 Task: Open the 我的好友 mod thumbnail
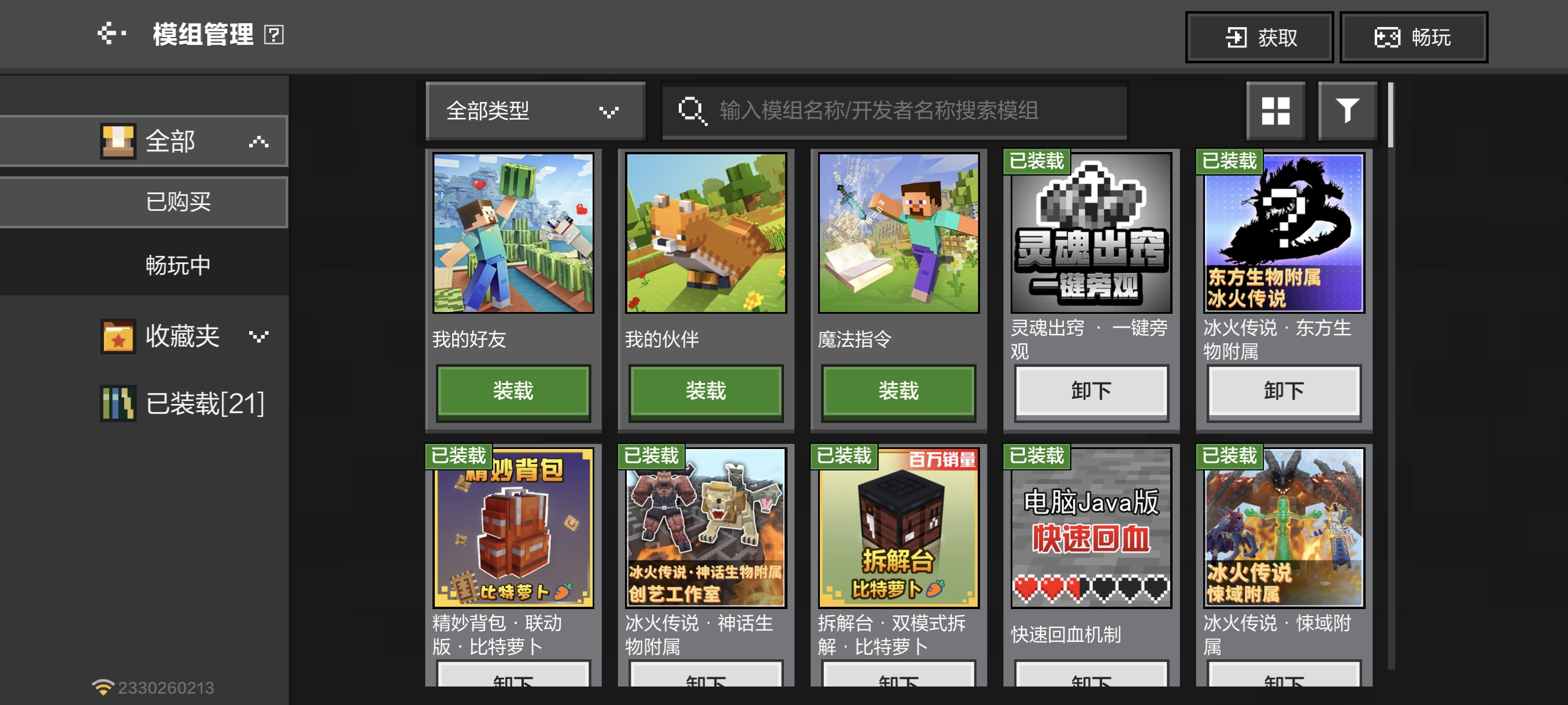[513, 233]
